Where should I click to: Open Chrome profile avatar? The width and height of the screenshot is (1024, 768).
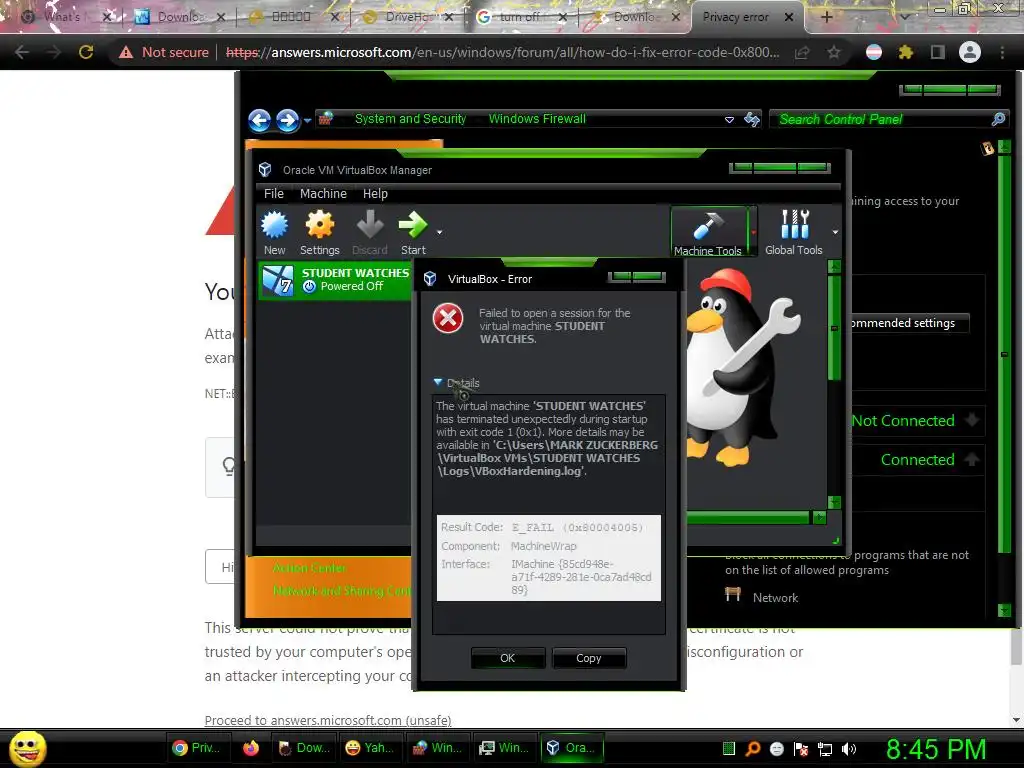point(970,52)
